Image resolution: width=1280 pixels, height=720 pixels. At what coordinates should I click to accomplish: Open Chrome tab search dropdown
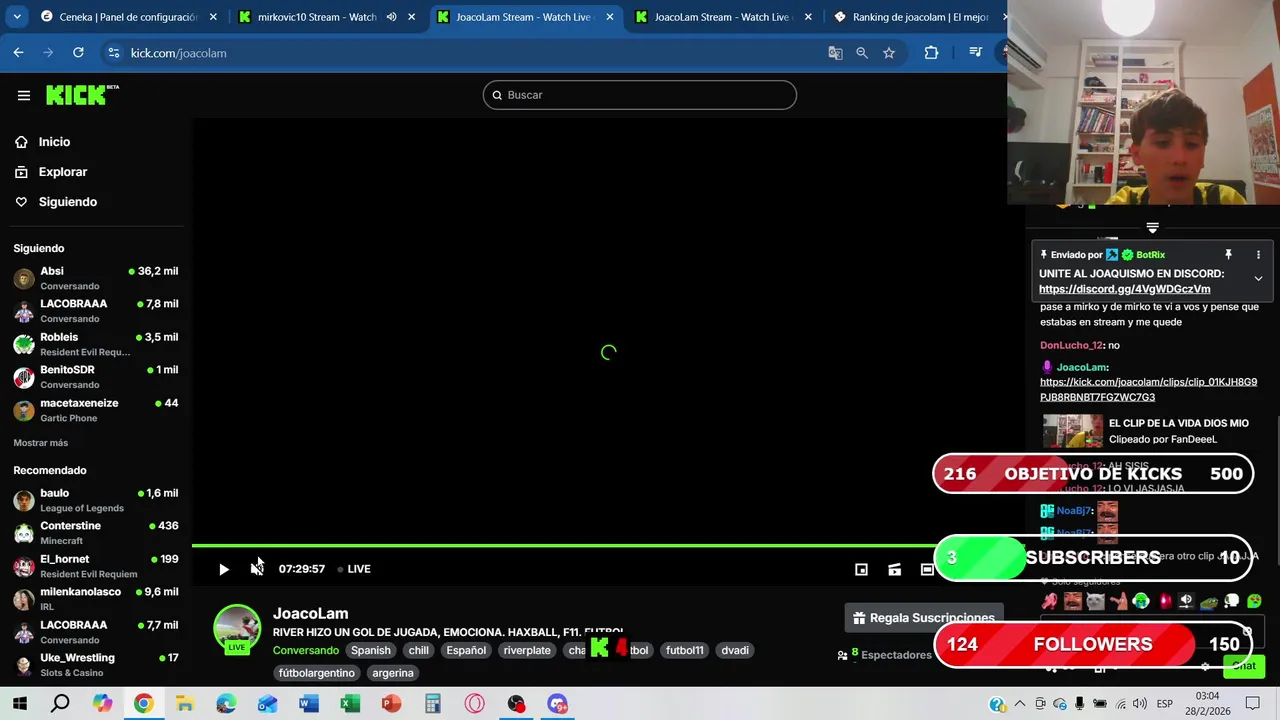coord(17,17)
